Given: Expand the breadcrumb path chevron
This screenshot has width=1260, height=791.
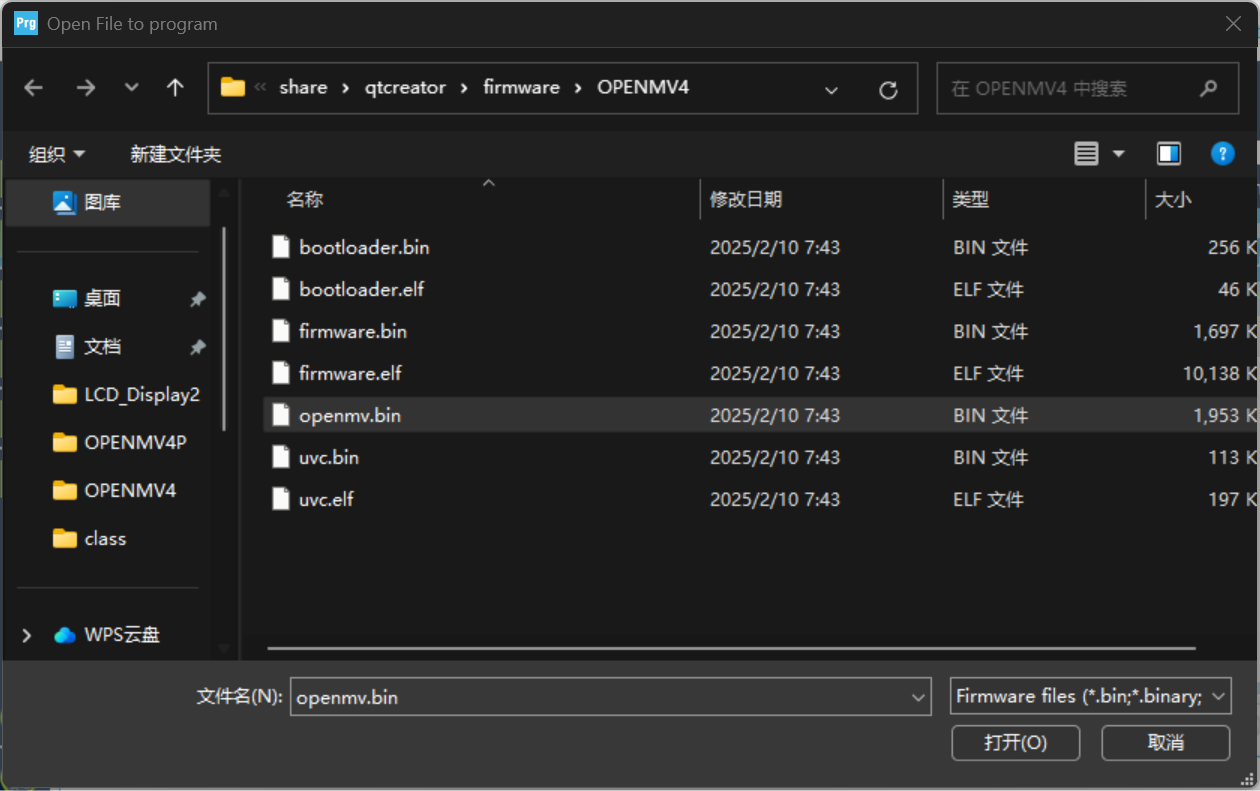Looking at the screenshot, I should coord(831,89).
